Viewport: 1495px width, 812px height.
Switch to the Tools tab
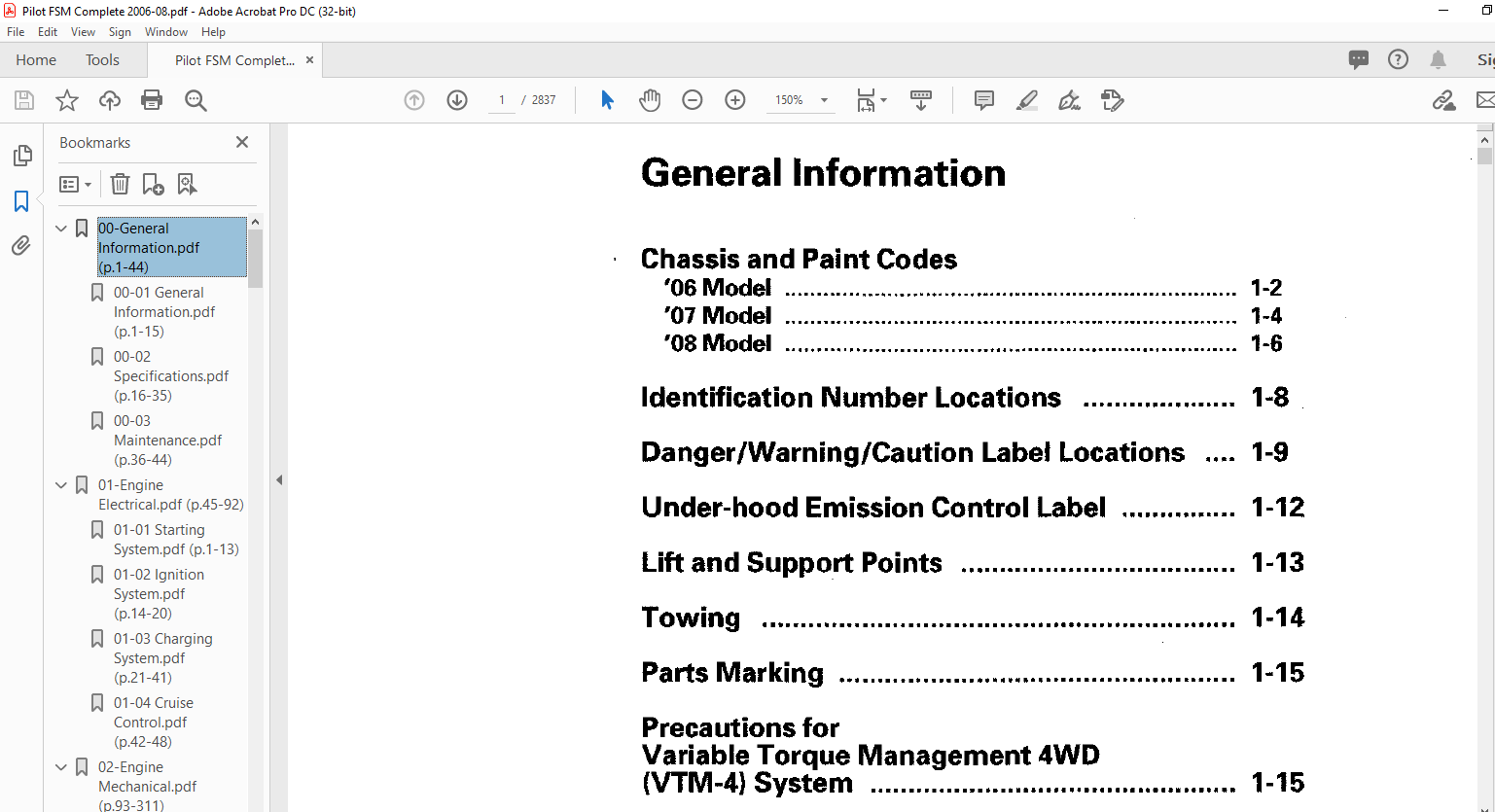coord(102,59)
